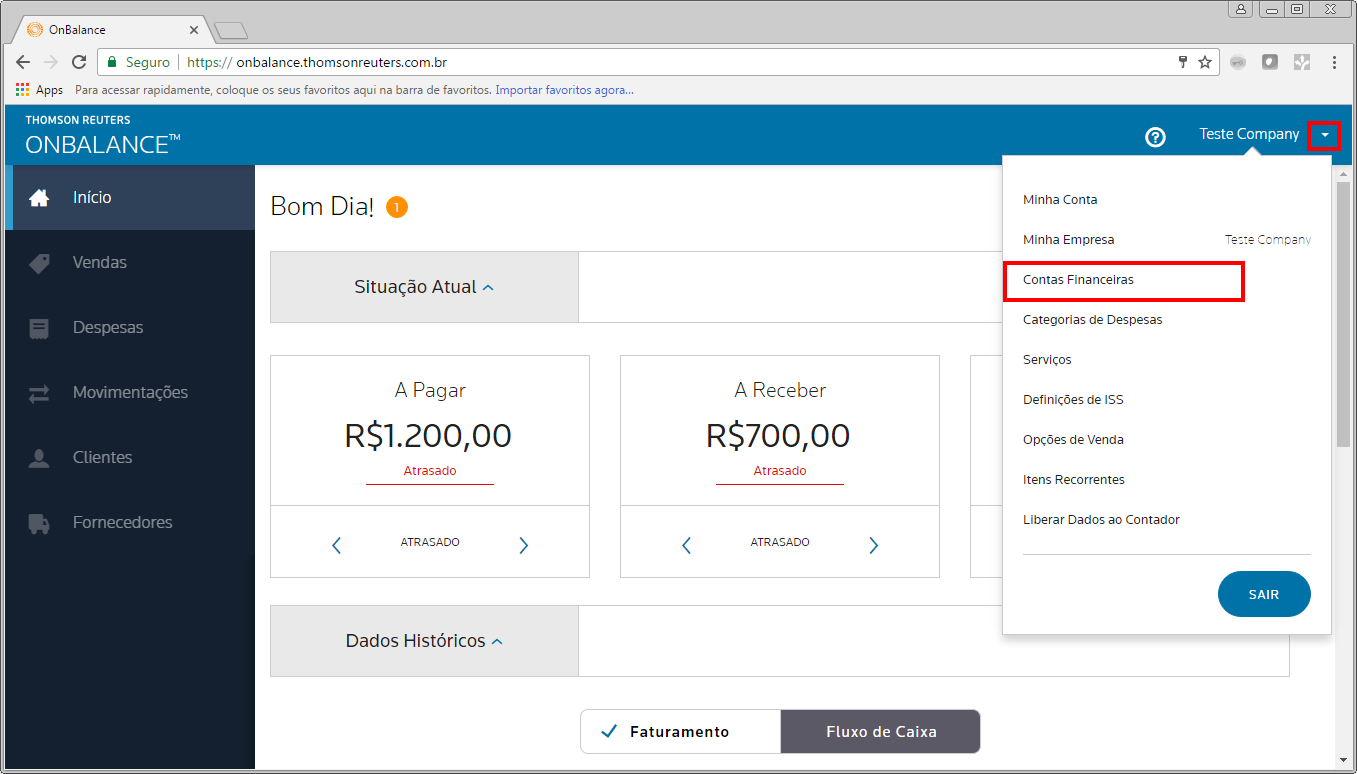This screenshot has width=1357, height=774.
Task: Click the secure padlock icon
Action: coord(112,62)
